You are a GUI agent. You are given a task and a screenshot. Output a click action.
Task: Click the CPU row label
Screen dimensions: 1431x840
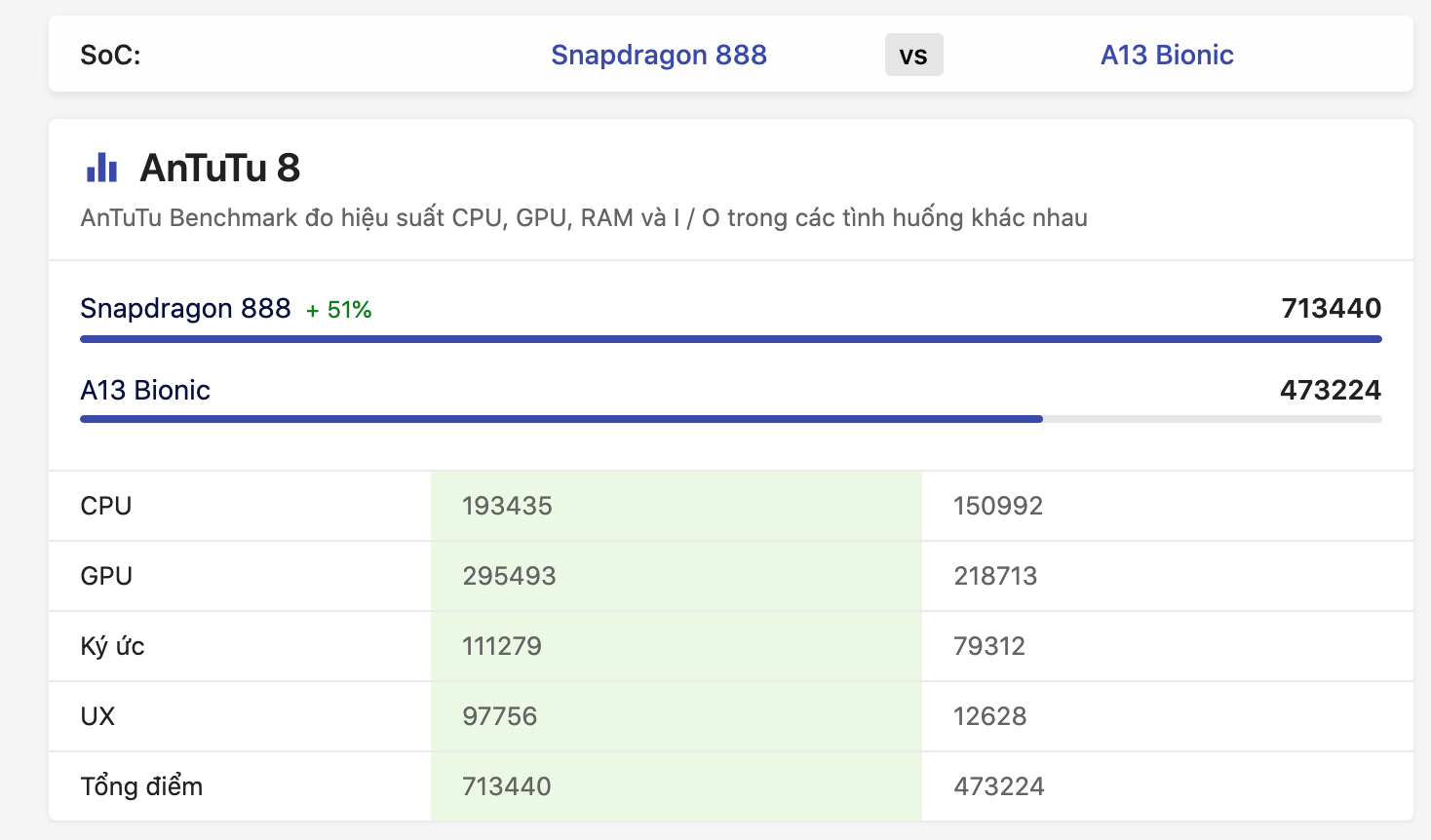(x=106, y=506)
